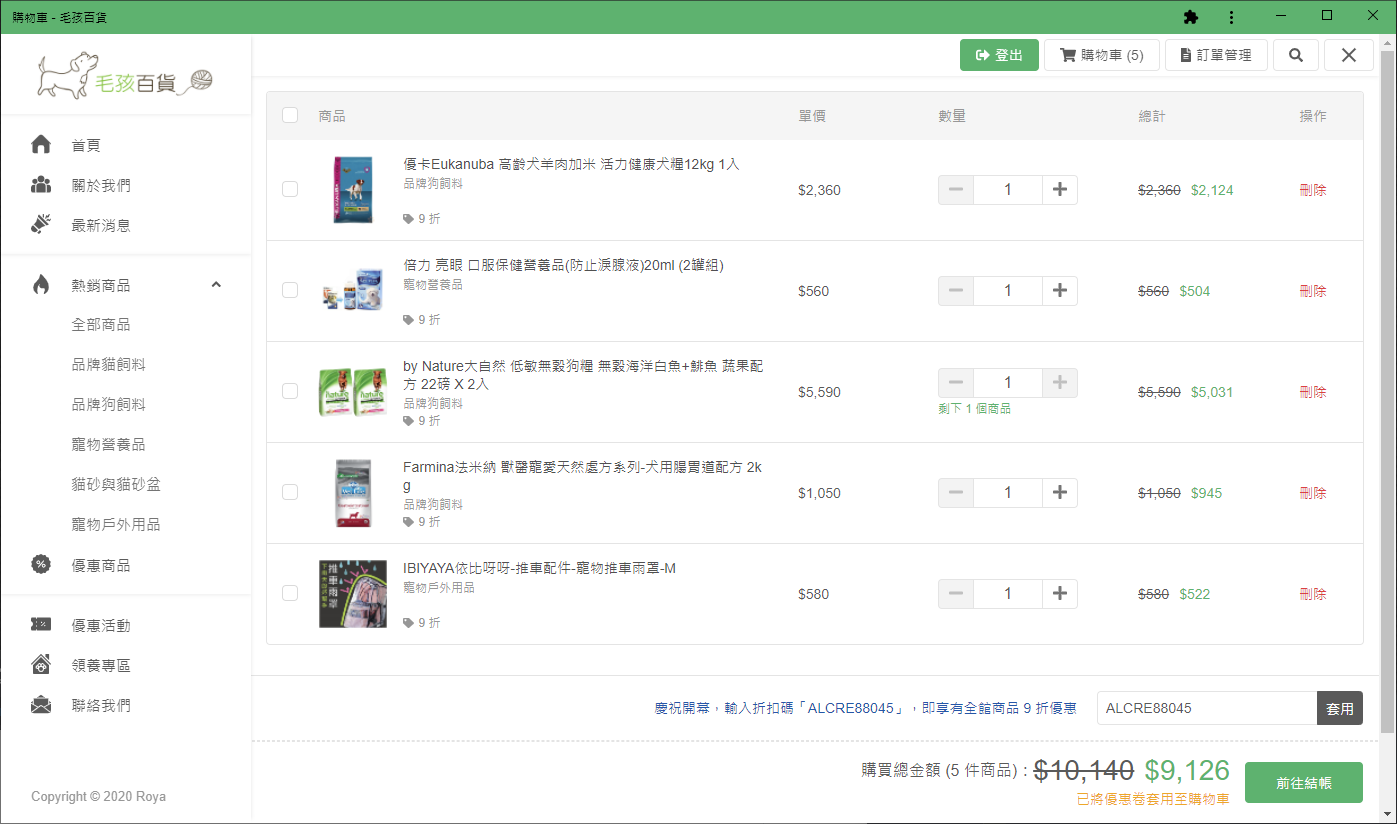Click the 9 折 tag on IBIYAYA row
This screenshot has width=1397, height=824.
coord(421,623)
